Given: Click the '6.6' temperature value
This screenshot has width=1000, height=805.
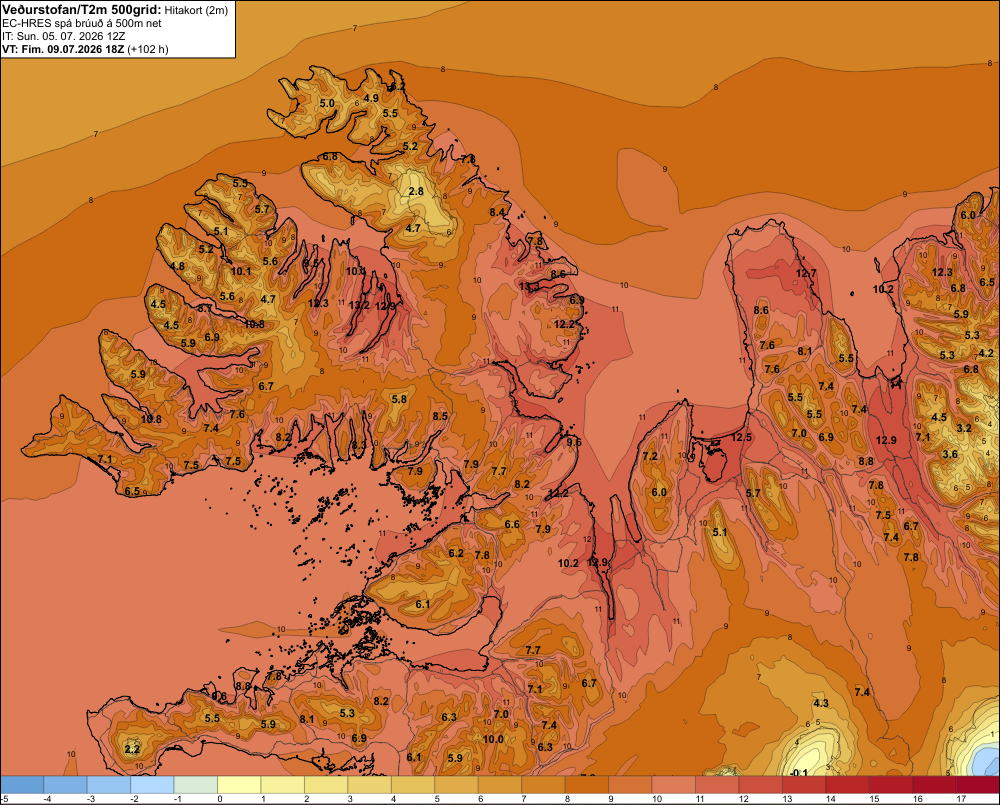Looking at the screenshot, I should 512,524.
